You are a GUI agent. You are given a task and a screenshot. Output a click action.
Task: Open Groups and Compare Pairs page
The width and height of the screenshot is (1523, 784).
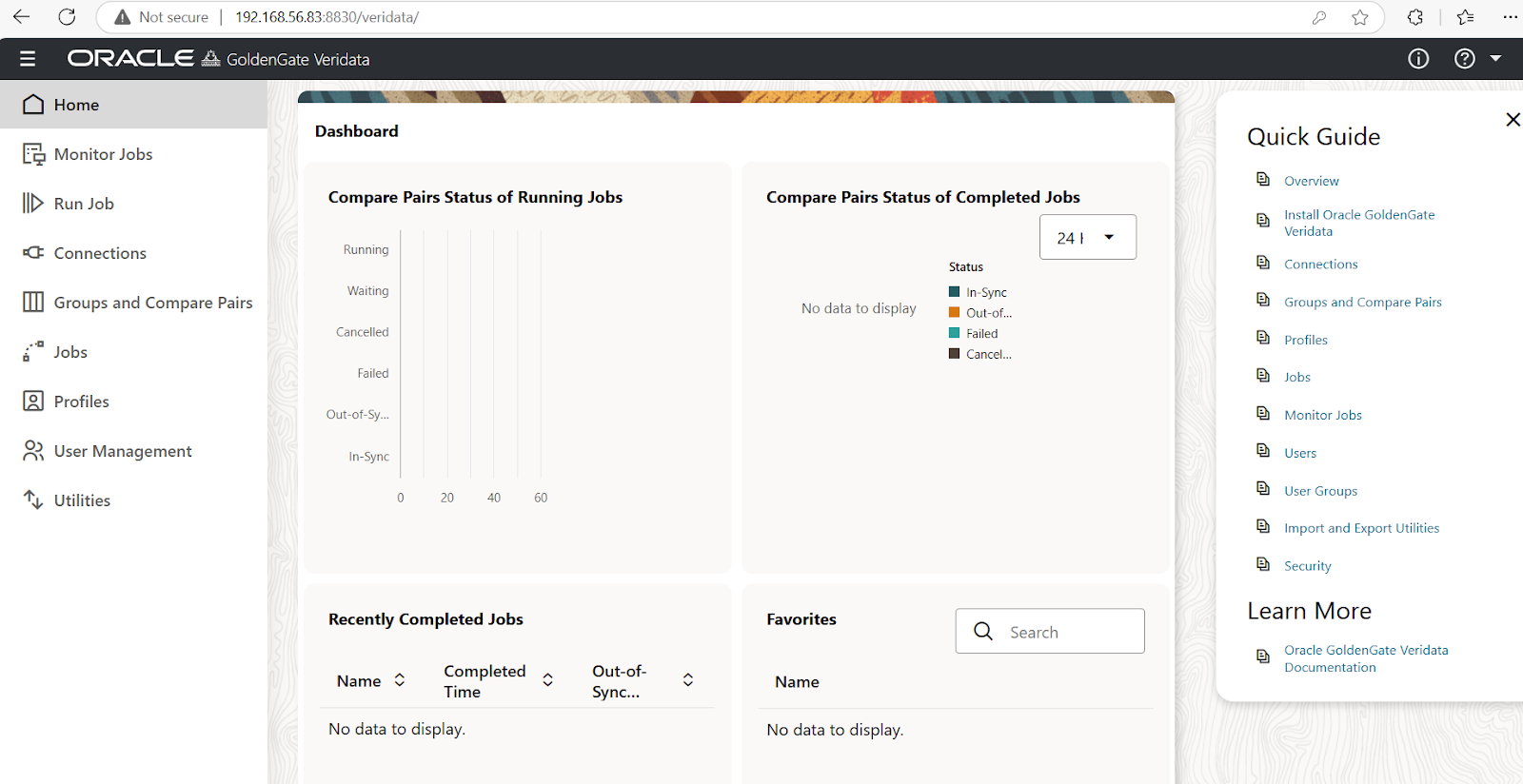[x=133, y=303]
